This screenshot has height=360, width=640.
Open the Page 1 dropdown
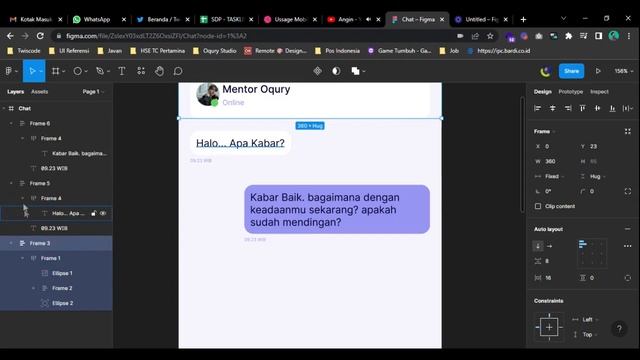click(x=93, y=91)
